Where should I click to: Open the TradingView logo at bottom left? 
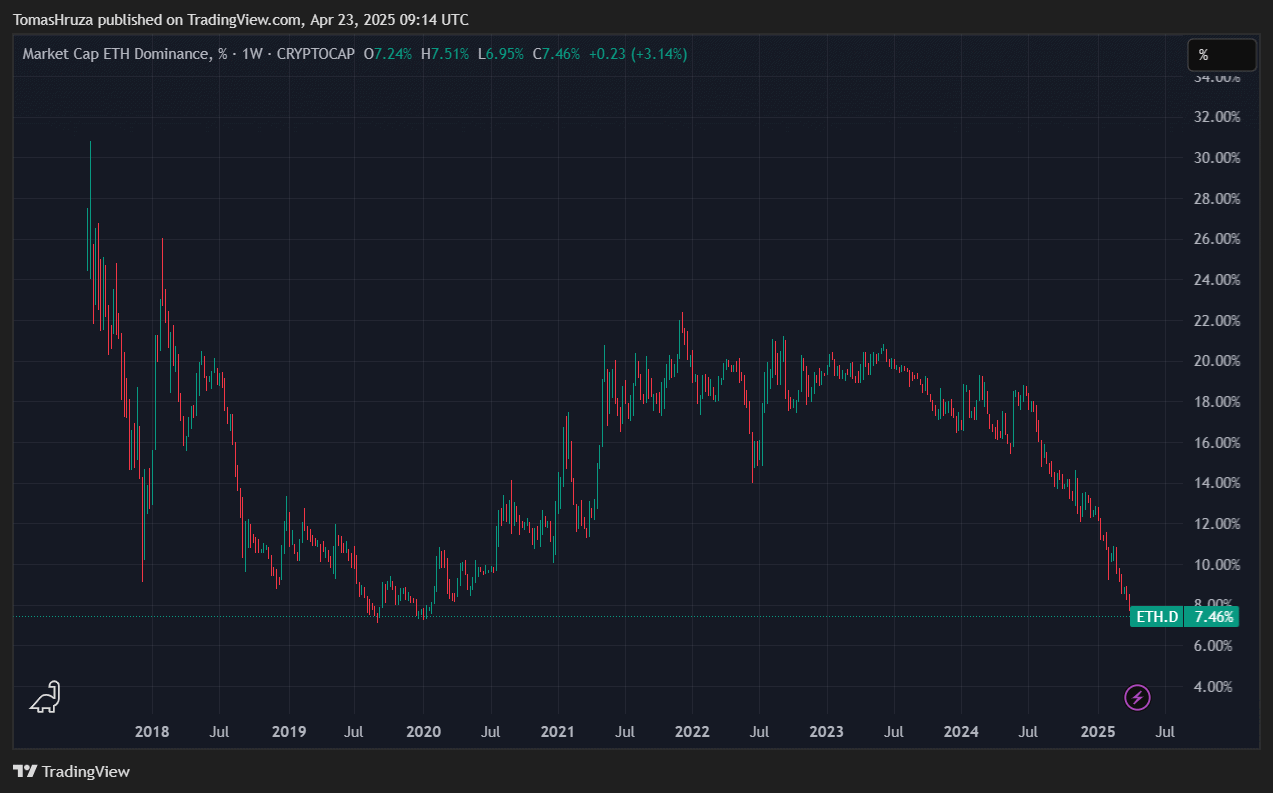[x=71, y=771]
